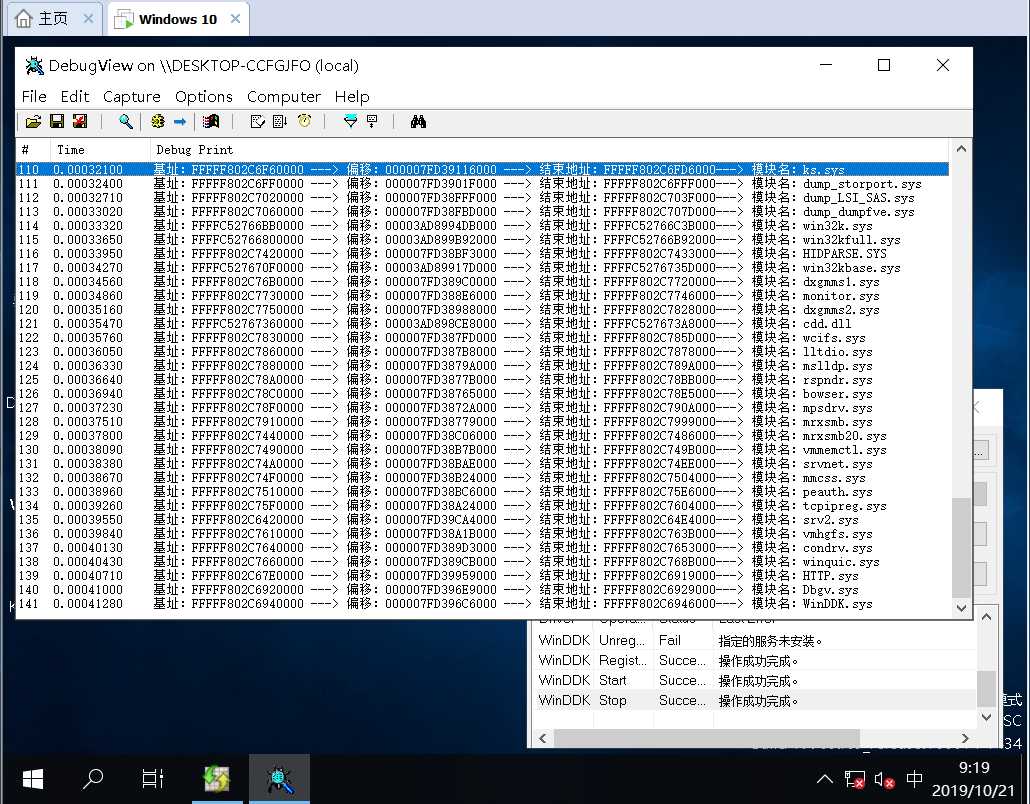Click the DebugView vertical scrollbar thumb
The width and height of the screenshot is (1030, 804).
pyautogui.click(x=961, y=547)
